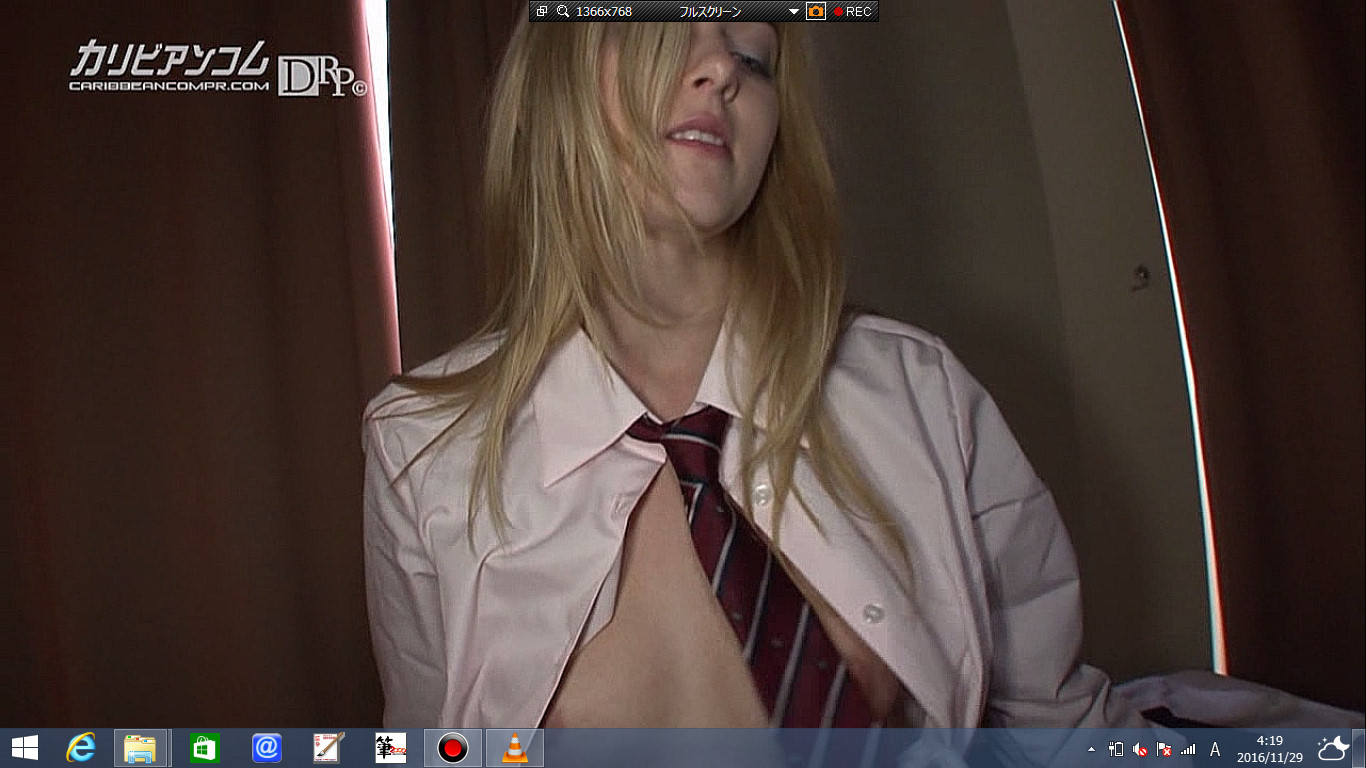Open File Explorer from the taskbar

(140, 747)
